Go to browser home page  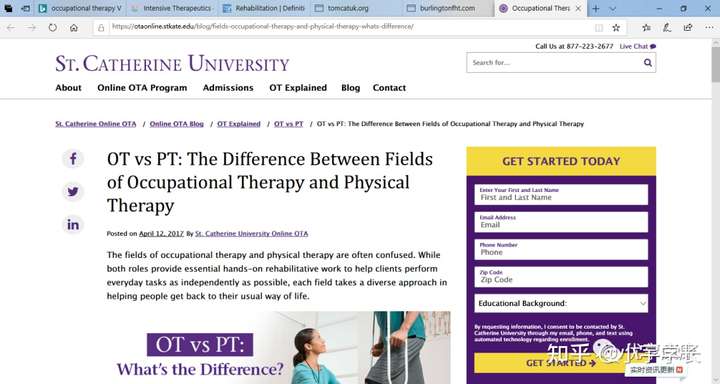coord(73,28)
